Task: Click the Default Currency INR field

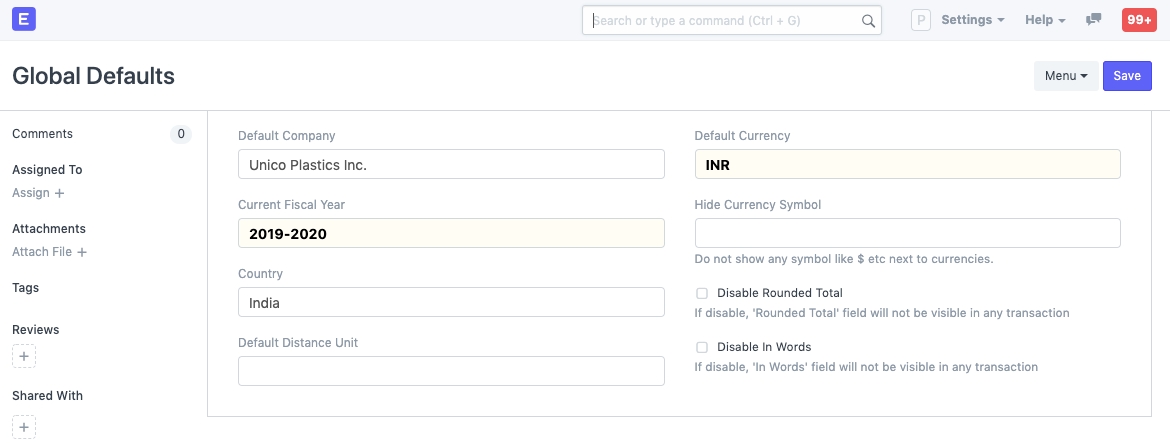Action: click(907, 164)
